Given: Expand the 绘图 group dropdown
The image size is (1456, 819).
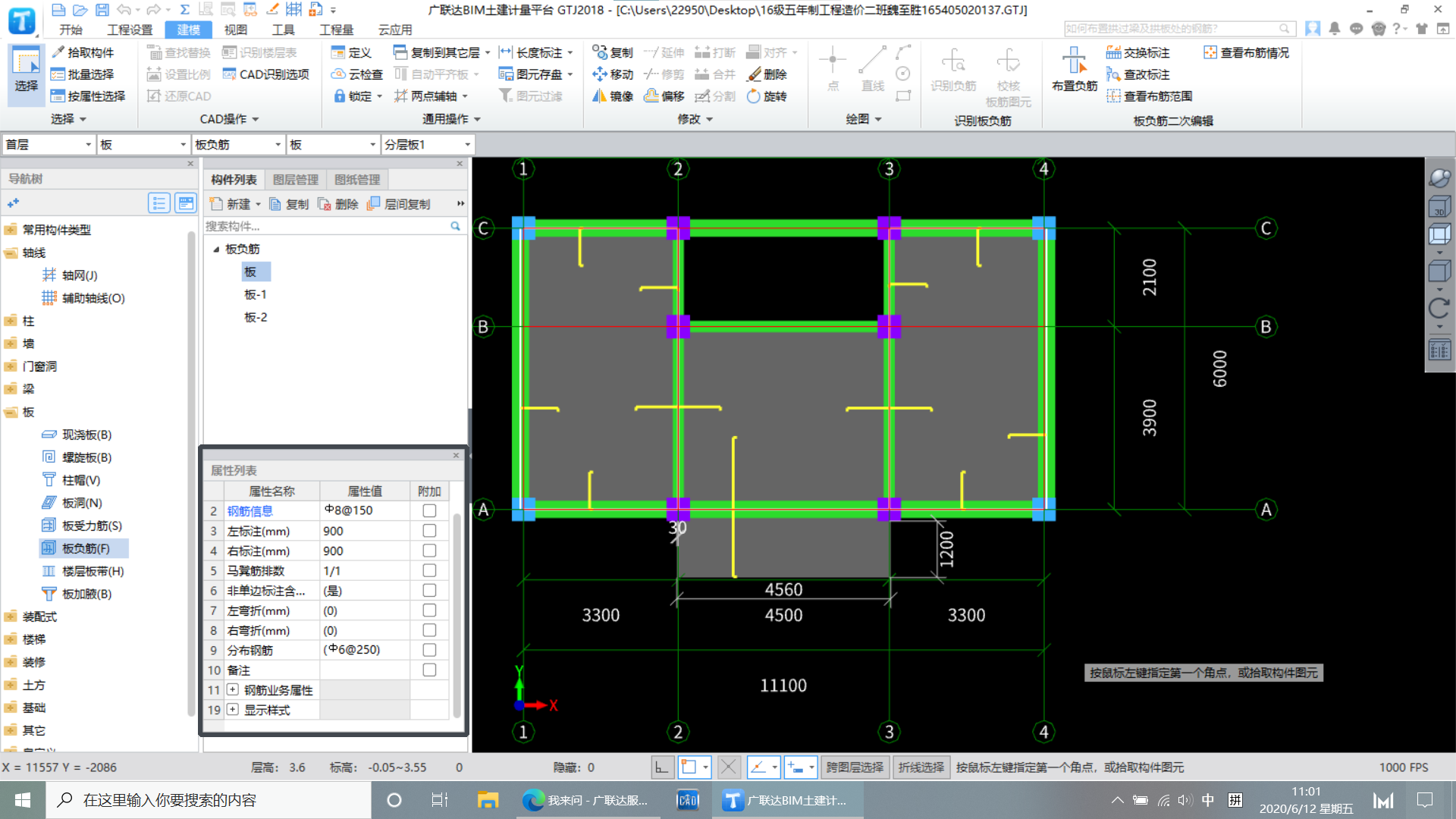Looking at the screenshot, I should point(864,119).
